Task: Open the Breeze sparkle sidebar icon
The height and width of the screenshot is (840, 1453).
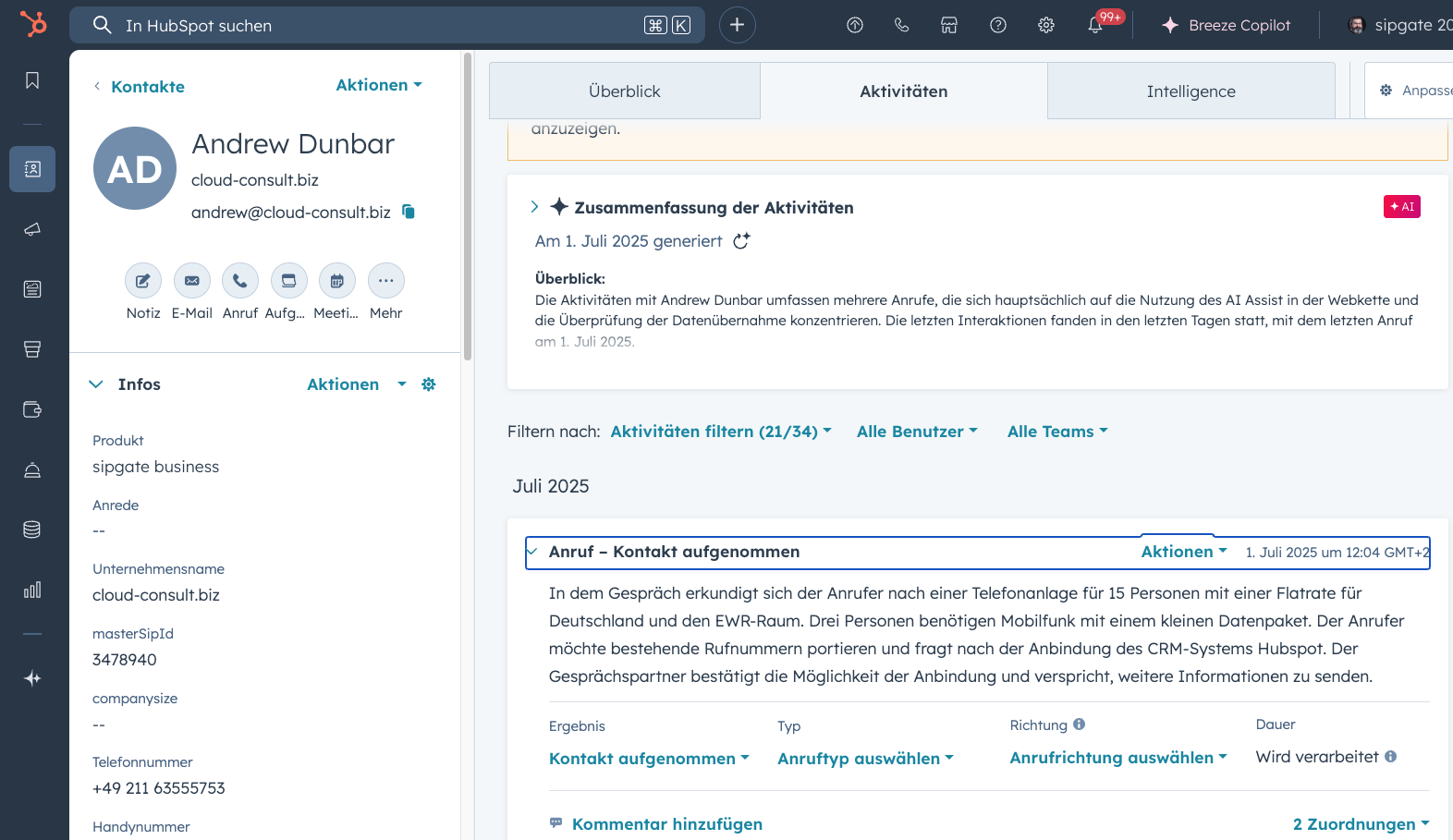Action: [x=32, y=678]
